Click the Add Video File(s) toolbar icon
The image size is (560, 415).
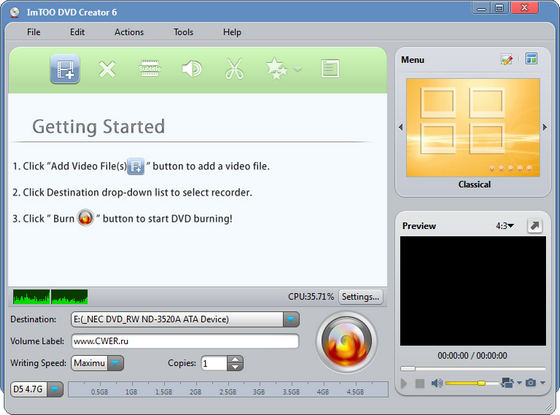coord(65,69)
